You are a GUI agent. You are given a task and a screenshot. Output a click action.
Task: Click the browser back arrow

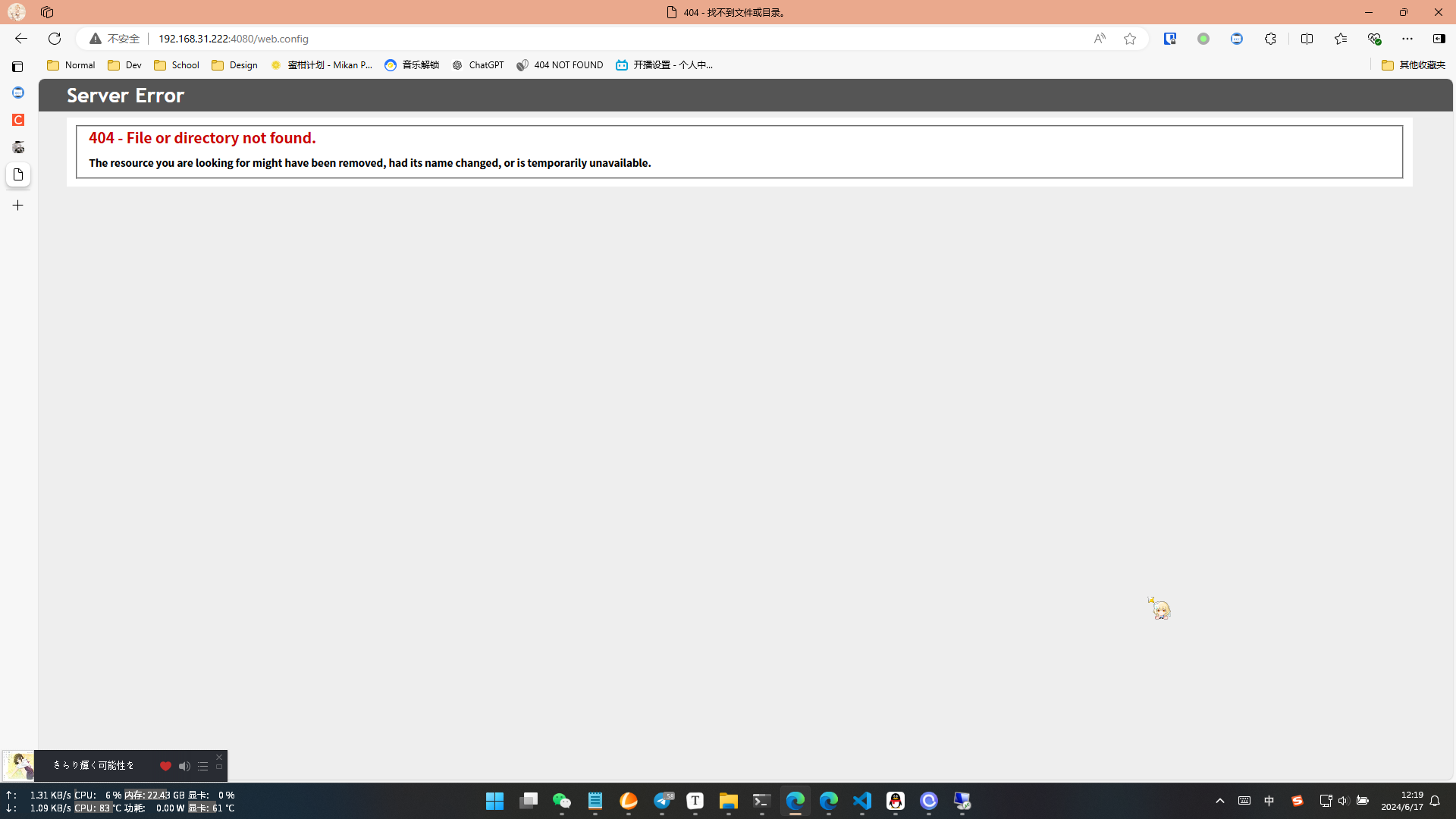pyautogui.click(x=20, y=39)
